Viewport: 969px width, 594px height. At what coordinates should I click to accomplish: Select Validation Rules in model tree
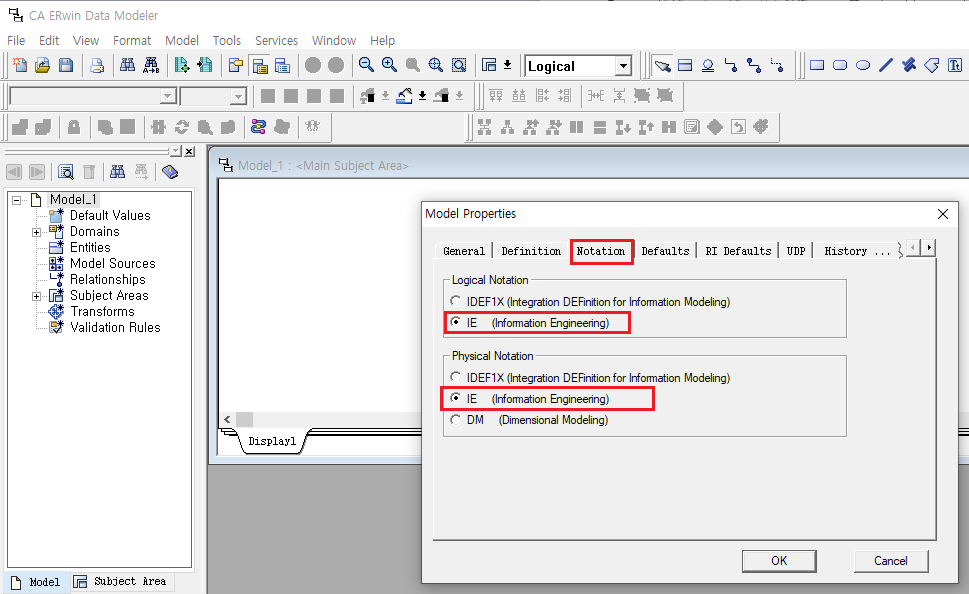(115, 328)
